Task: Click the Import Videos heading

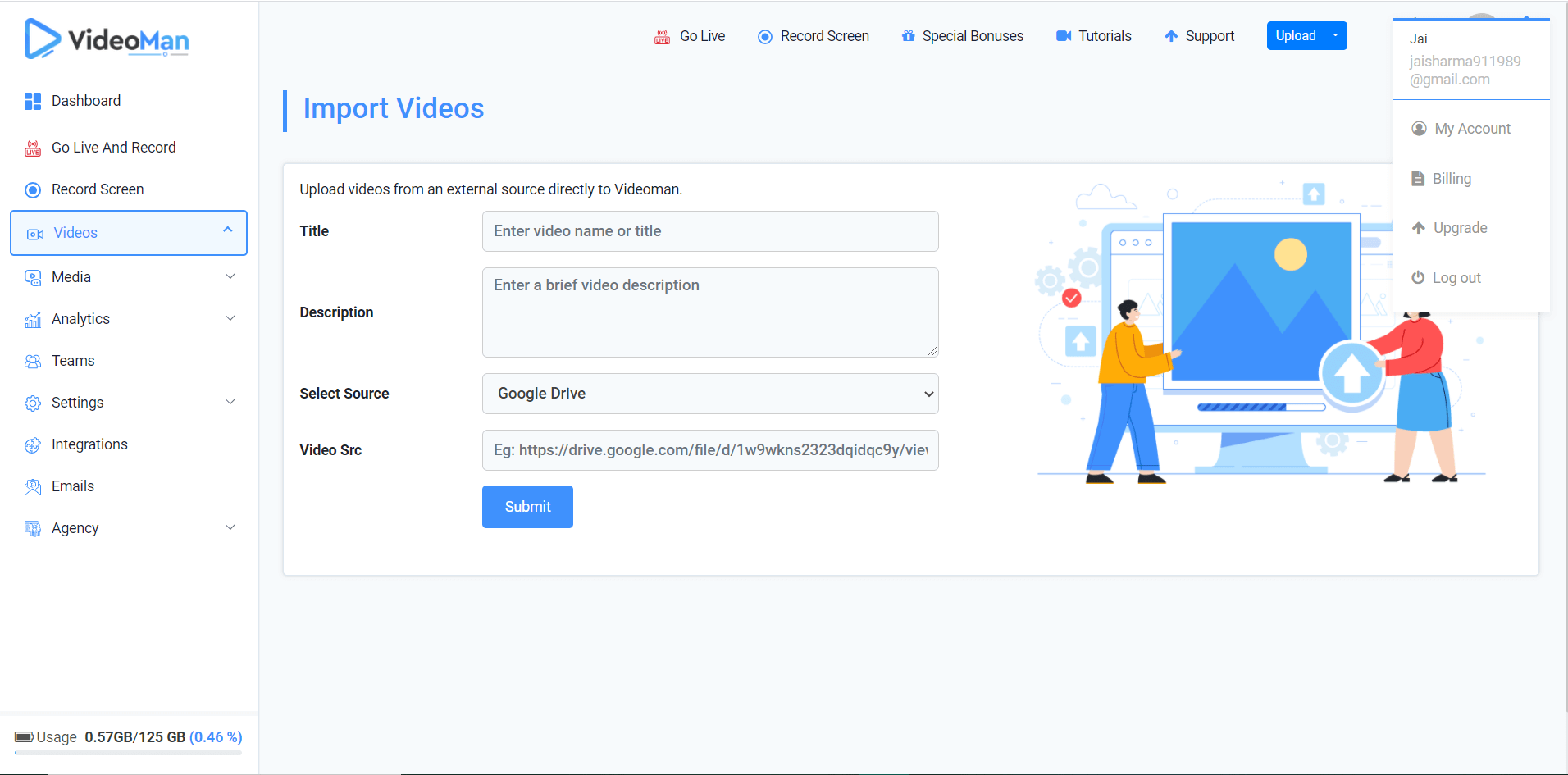Action: coord(394,108)
